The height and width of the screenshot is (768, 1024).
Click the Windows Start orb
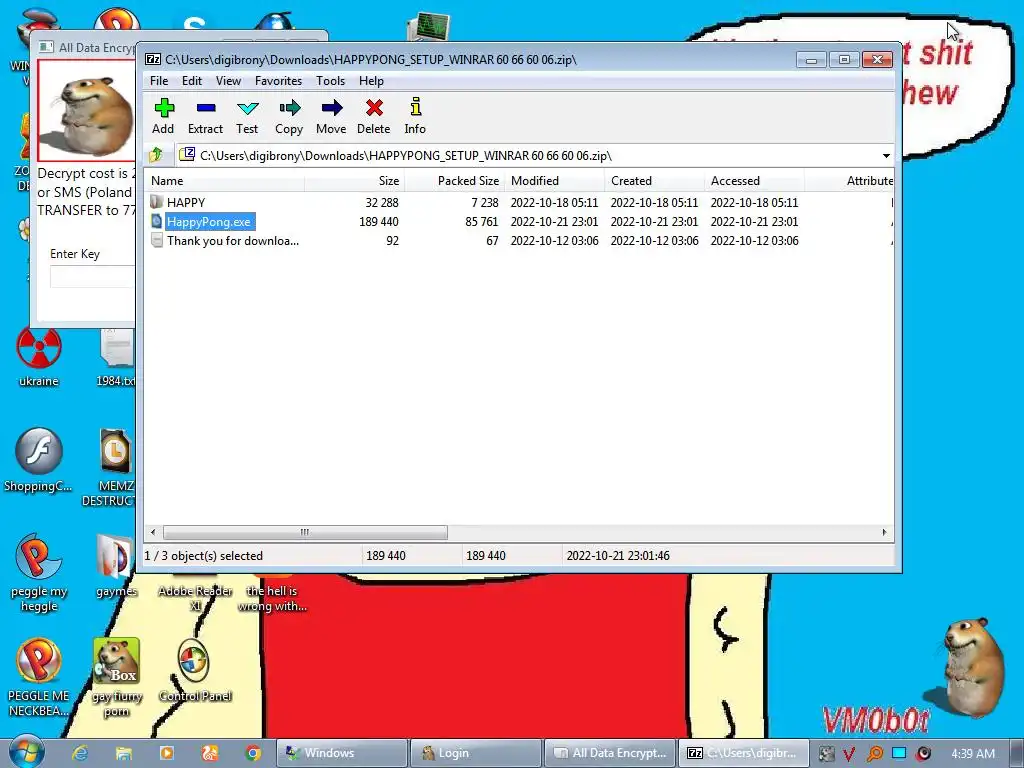pos(25,752)
